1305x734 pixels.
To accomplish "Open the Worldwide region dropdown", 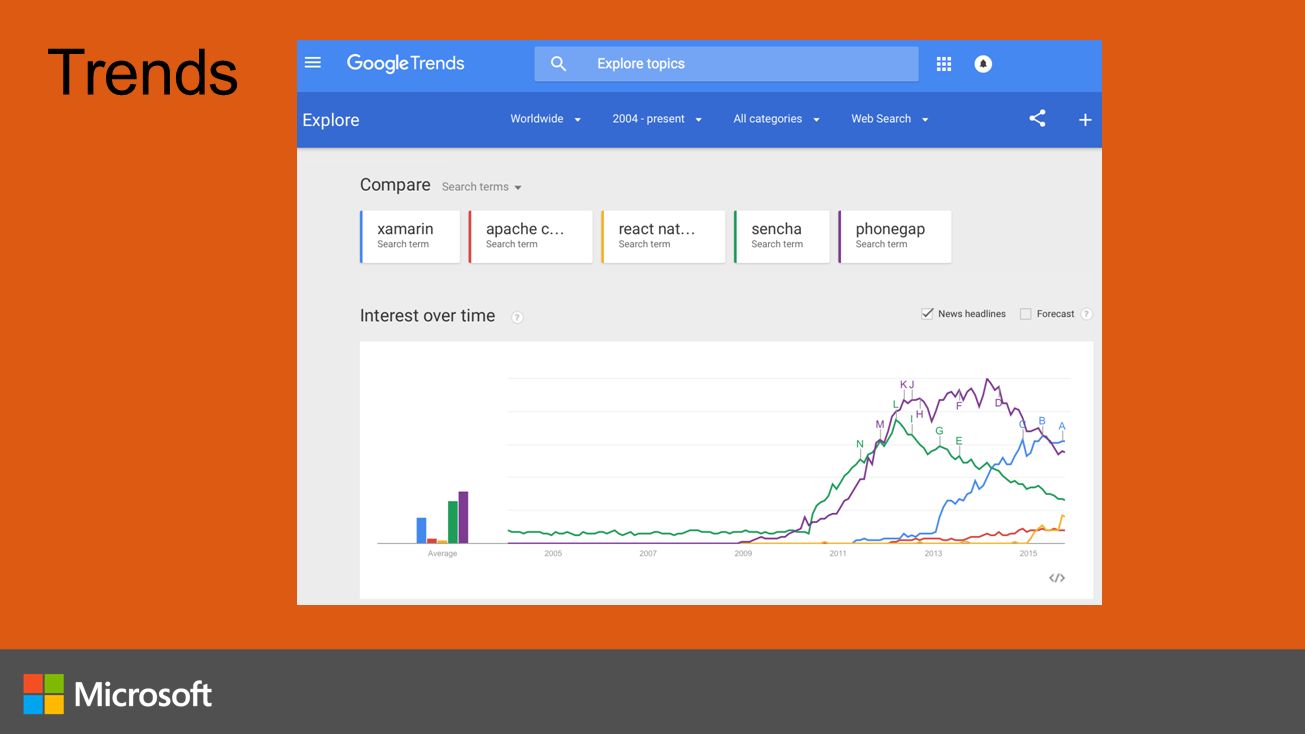I will 545,119.
